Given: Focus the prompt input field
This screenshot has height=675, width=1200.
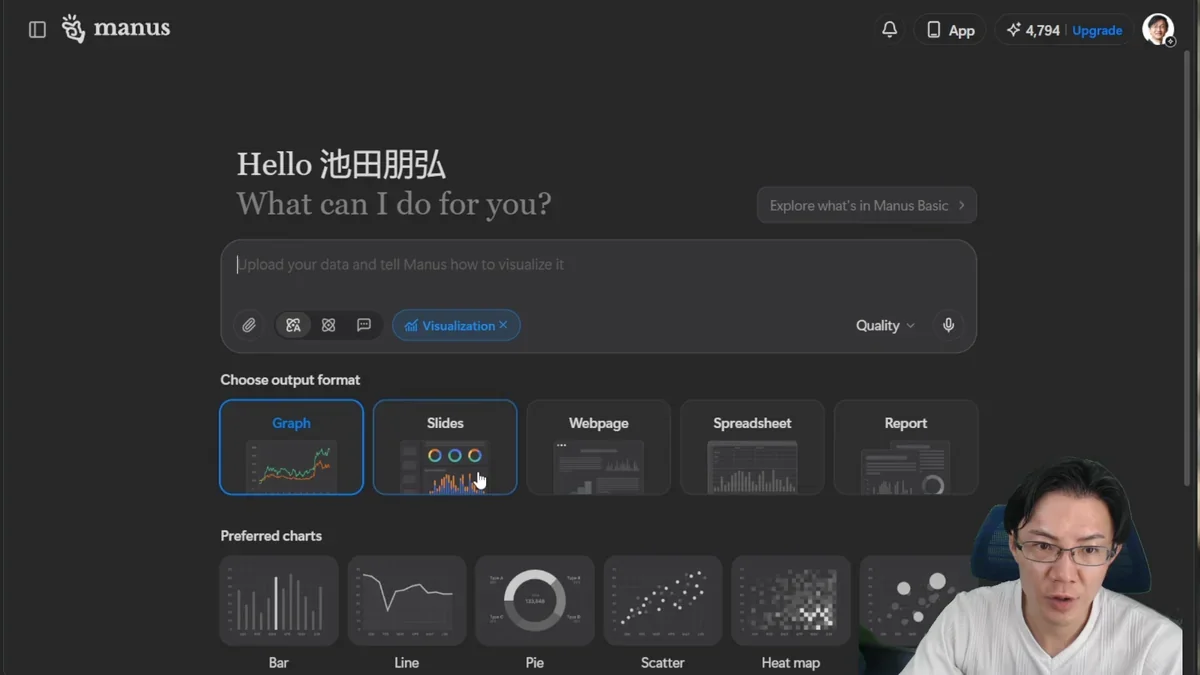Looking at the screenshot, I should pos(598,265).
